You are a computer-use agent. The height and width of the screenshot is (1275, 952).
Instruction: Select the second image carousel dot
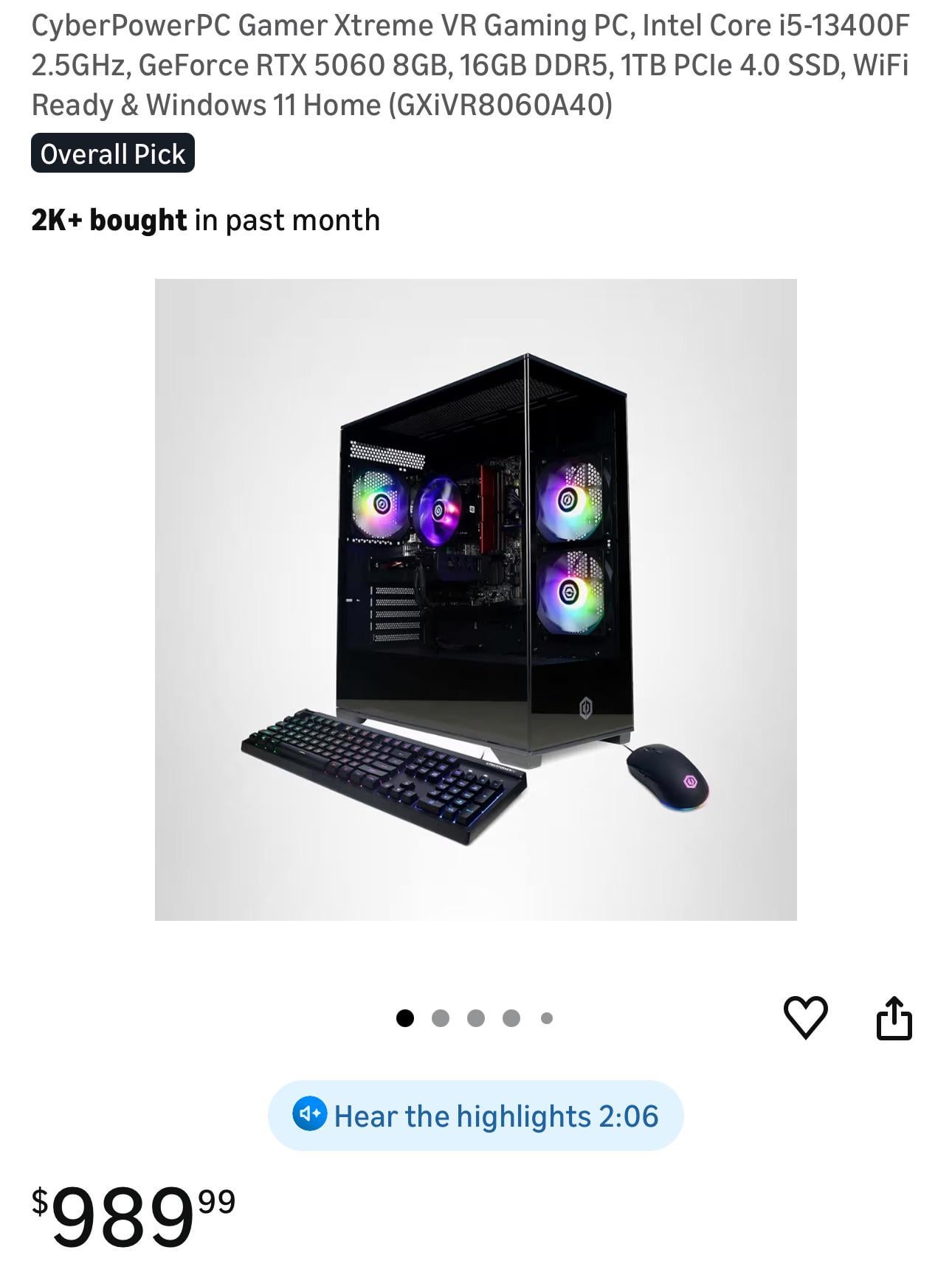click(x=441, y=1018)
